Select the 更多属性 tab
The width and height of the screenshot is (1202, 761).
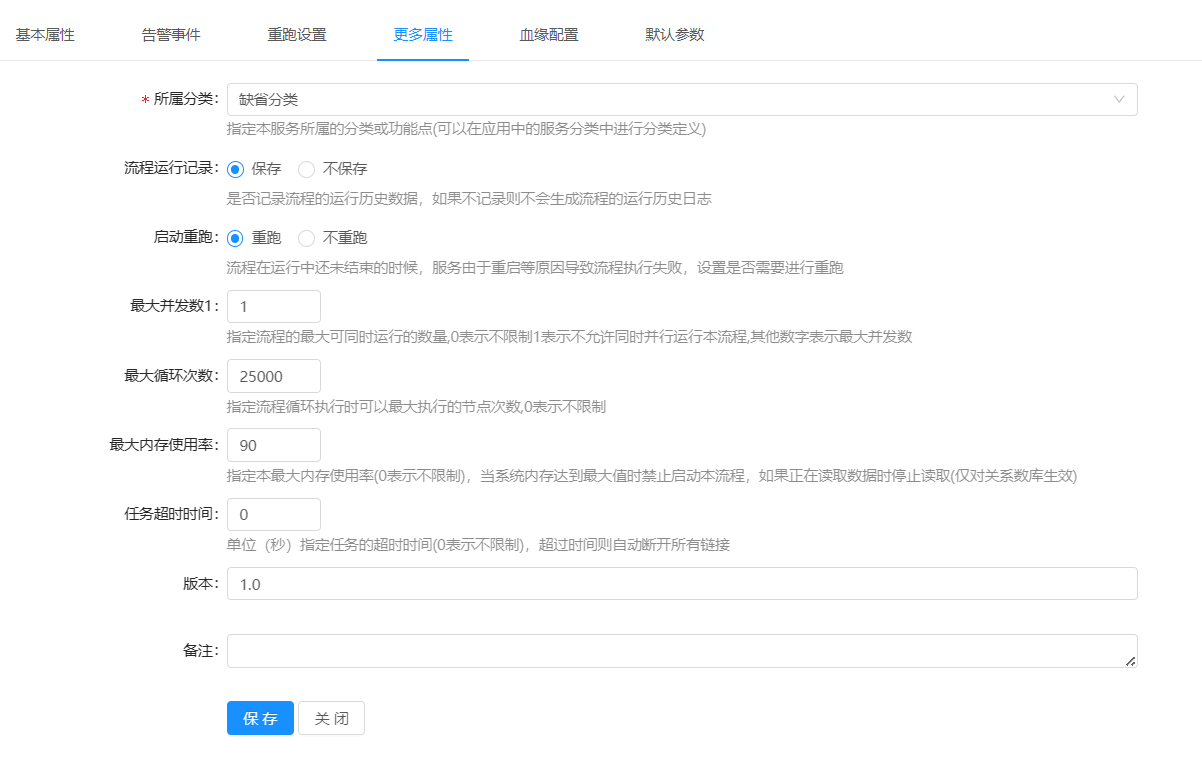click(x=423, y=35)
